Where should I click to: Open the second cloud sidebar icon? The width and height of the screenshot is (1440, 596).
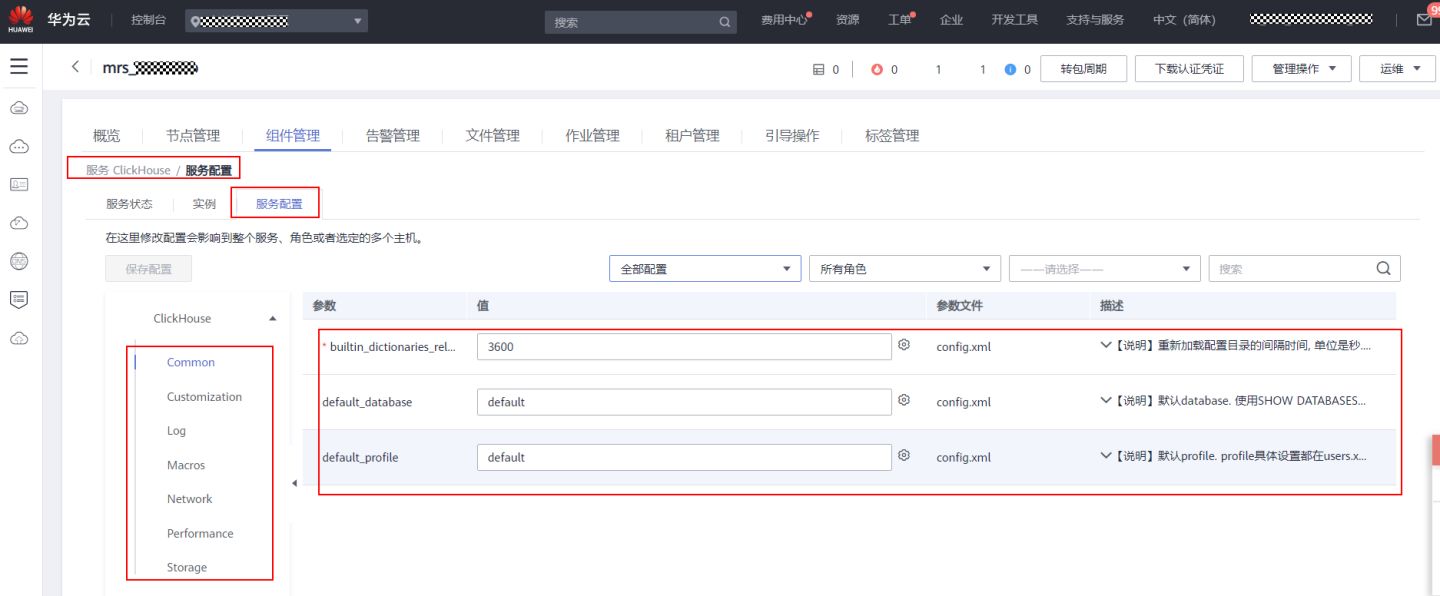pos(19,146)
